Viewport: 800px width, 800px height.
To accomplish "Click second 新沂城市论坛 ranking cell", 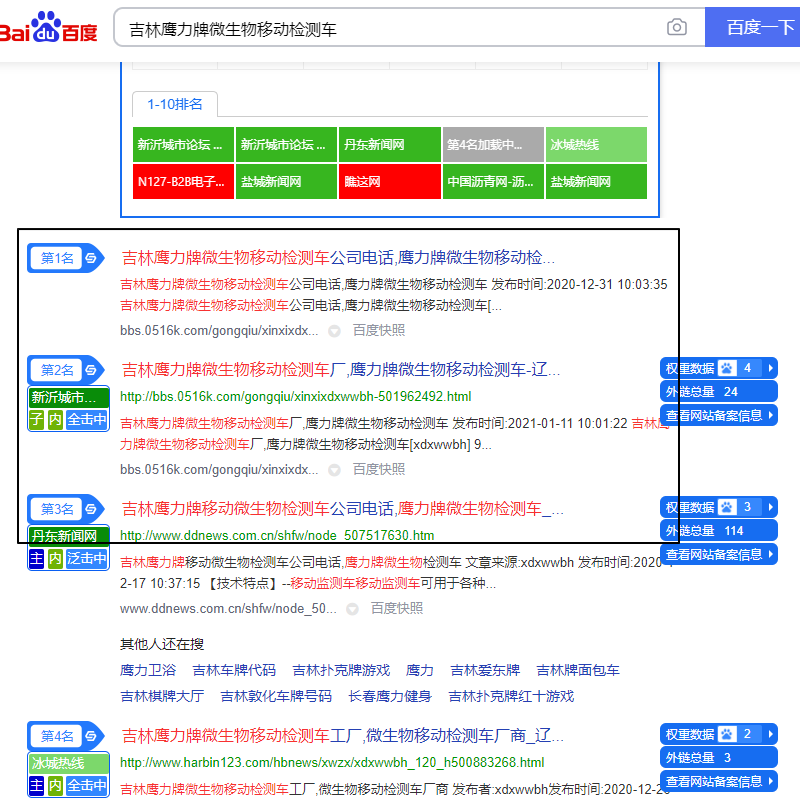I will coord(286,144).
